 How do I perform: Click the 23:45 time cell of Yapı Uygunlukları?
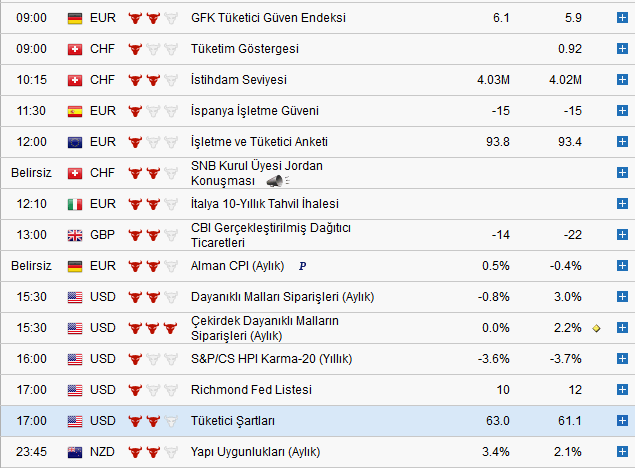pyautogui.click(x=29, y=452)
